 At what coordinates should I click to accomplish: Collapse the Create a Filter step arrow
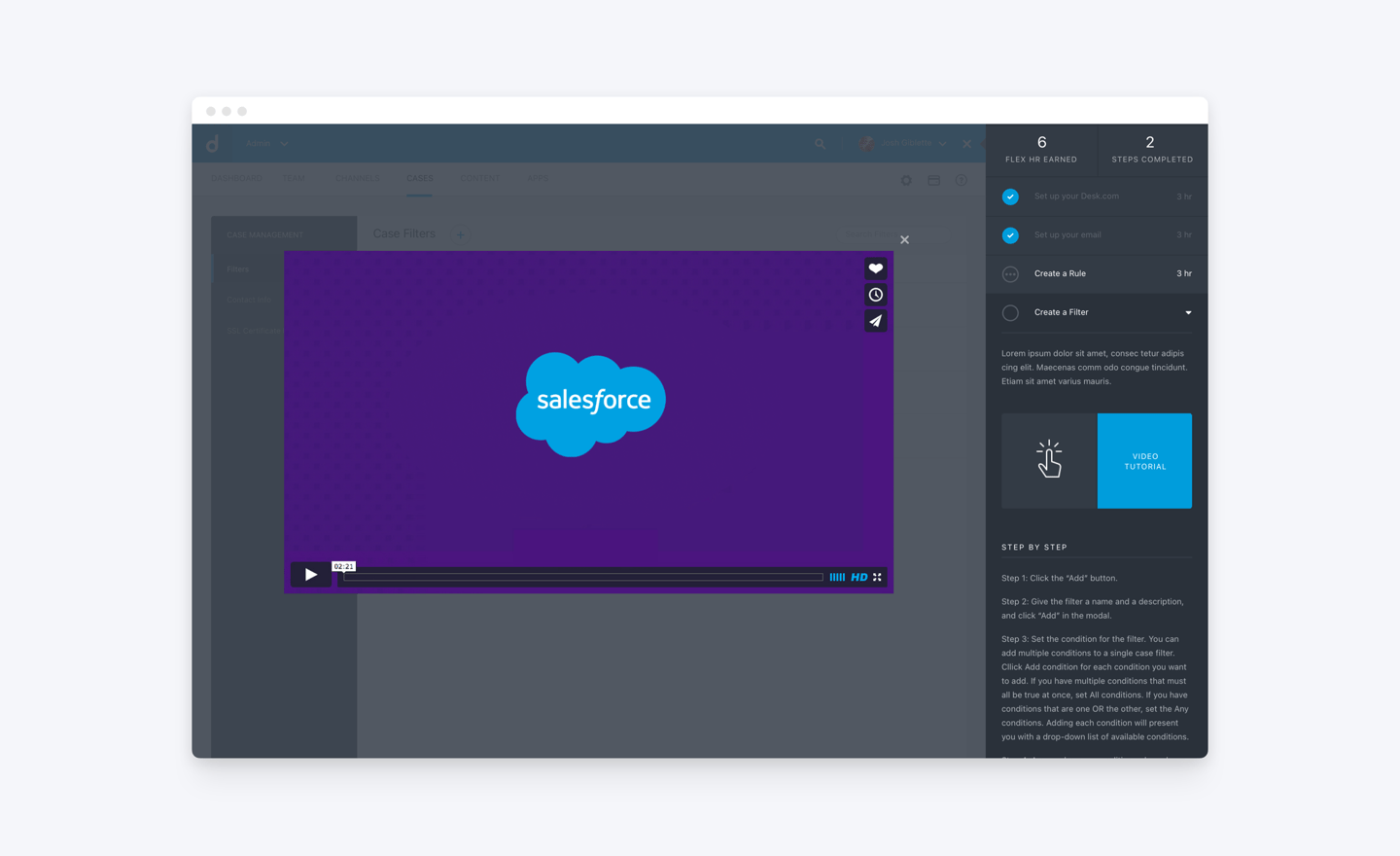coord(1188,313)
